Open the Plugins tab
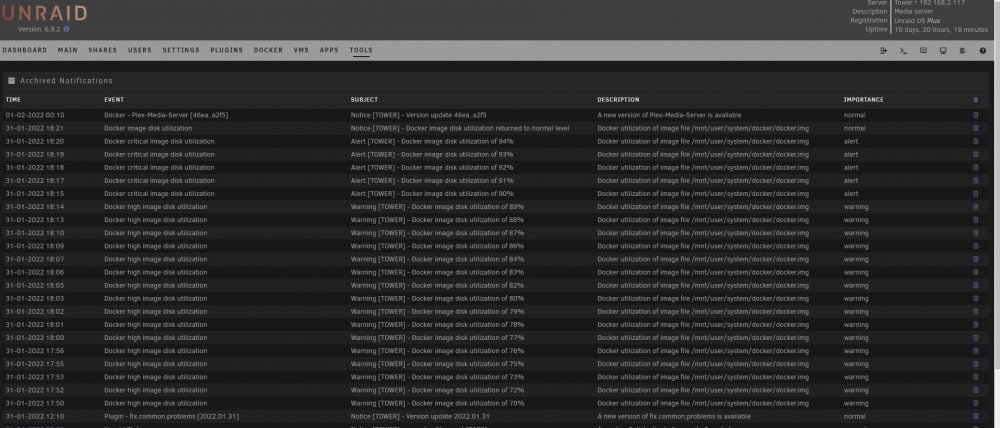The height and width of the screenshot is (428, 1000). pos(227,50)
